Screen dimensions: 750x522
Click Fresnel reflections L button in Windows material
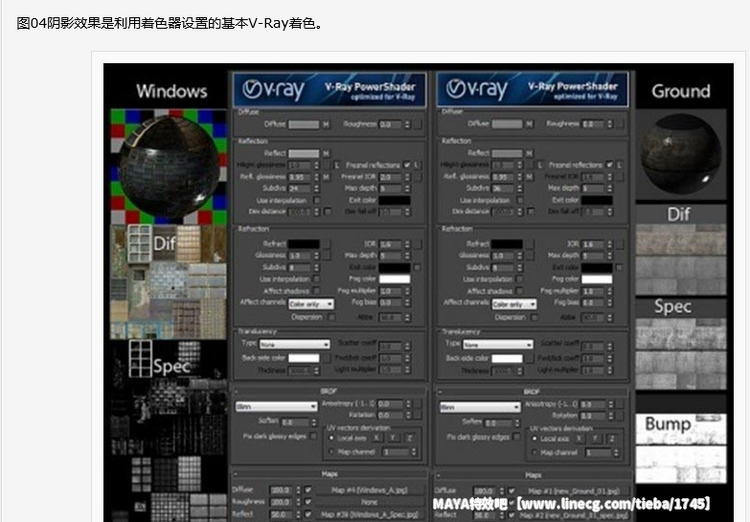coord(417,165)
